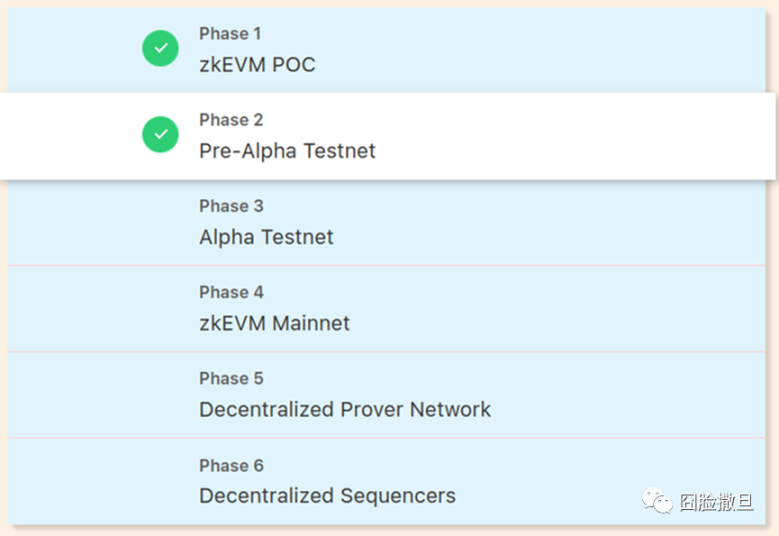Click the green checkmark beside Phase 2
Image resolution: width=779 pixels, height=536 pixels.
tap(160, 135)
